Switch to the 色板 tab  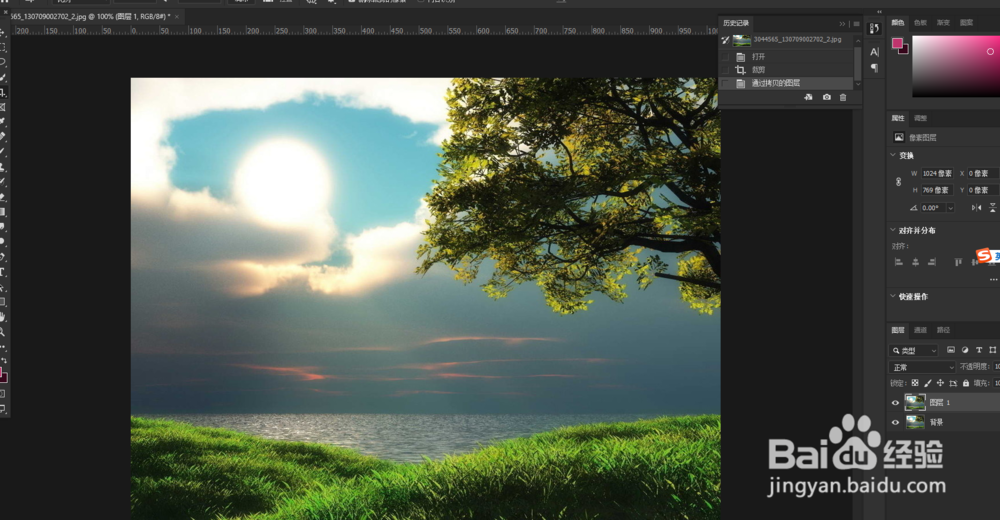tap(920, 22)
